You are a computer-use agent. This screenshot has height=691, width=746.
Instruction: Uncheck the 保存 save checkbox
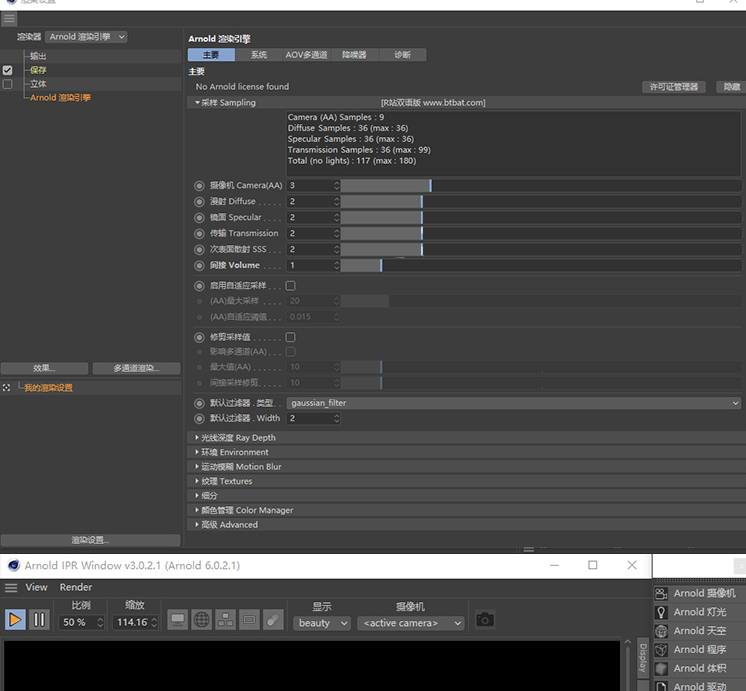tap(8, 70)
